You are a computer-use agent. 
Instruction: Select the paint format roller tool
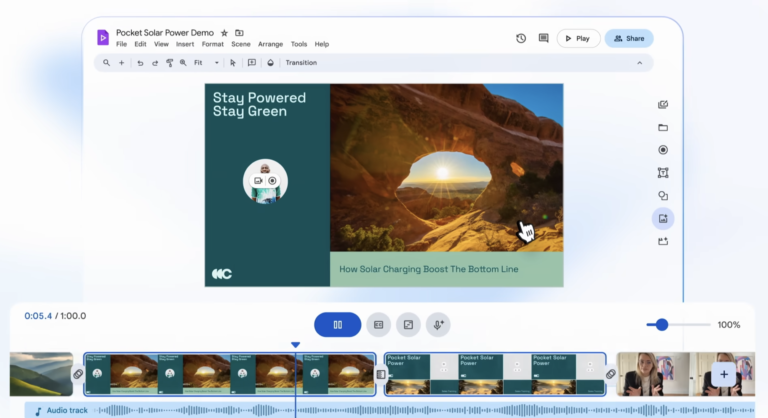[169, 63]
